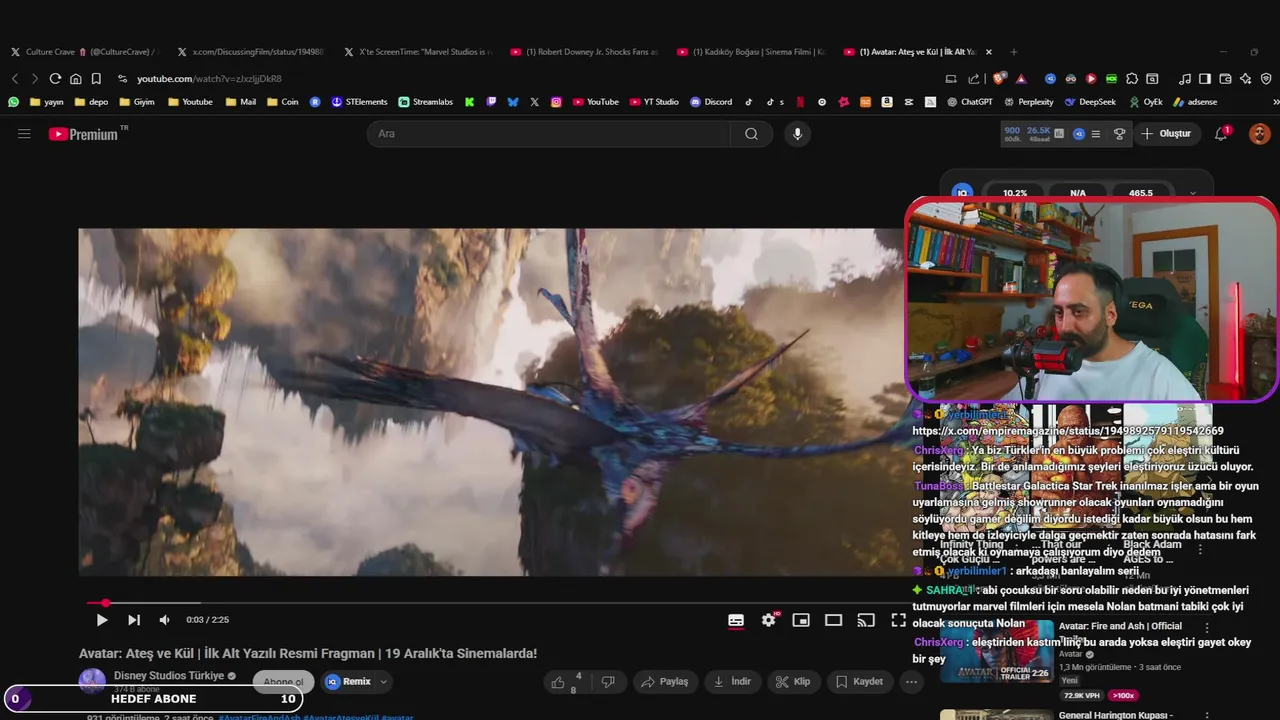Screen dimensions: 1280x720
Task: Open the Brave Shields lion icon
Action: pos(999,78)
